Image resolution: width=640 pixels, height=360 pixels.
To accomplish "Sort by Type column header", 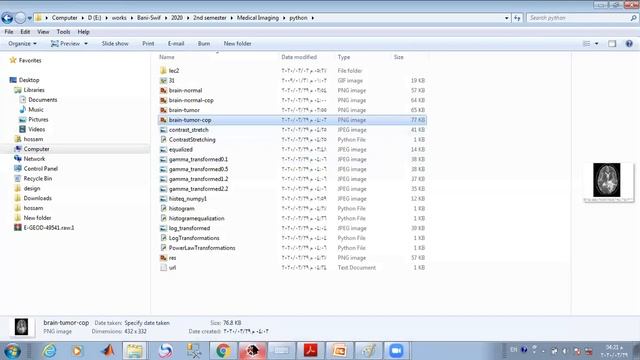I will 344,57.
